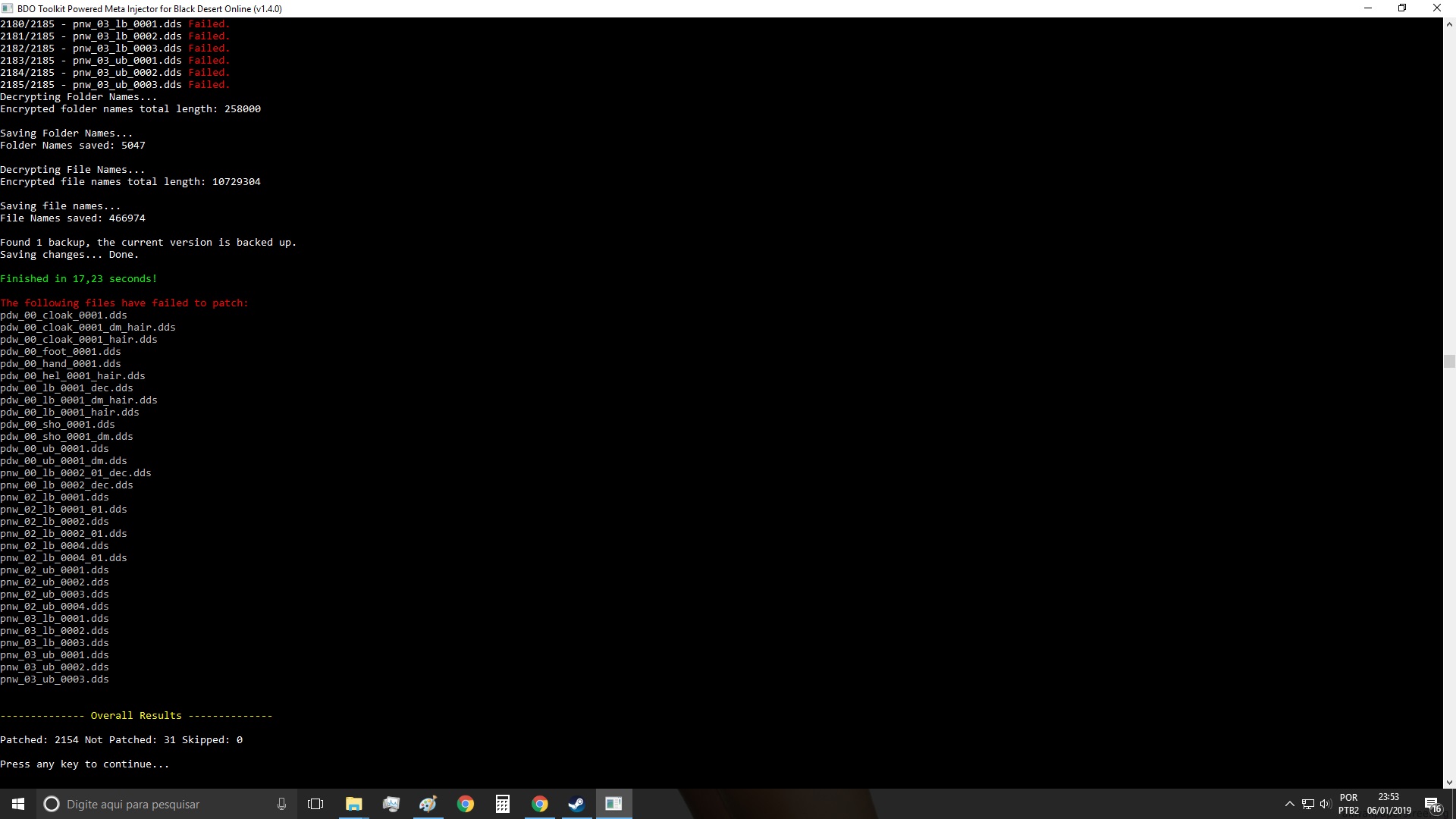Click the Cortana search box
This screenshot has height=819, width=1456.
(x=152, y=804)
